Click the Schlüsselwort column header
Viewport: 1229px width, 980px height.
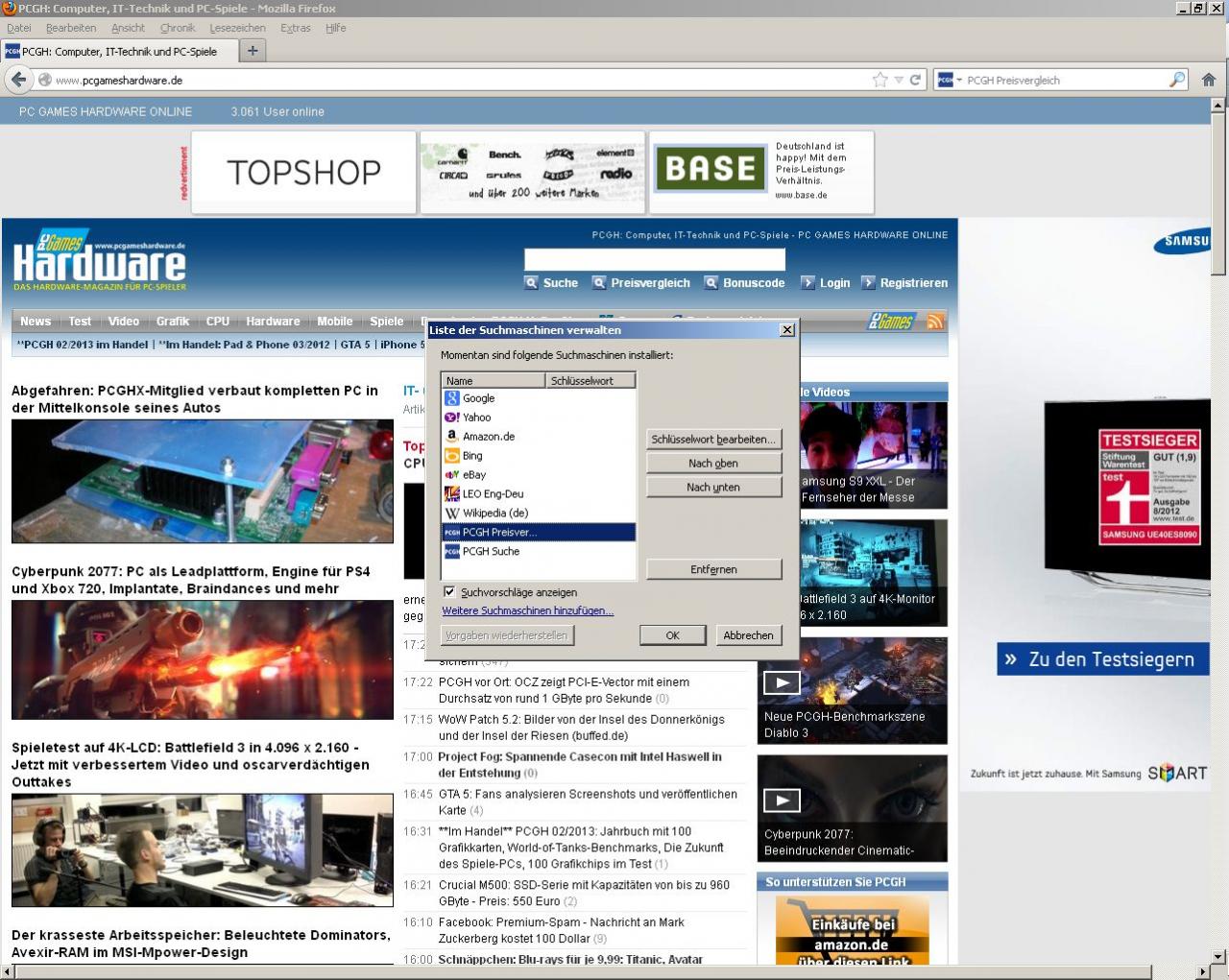[x=590, y=381]
